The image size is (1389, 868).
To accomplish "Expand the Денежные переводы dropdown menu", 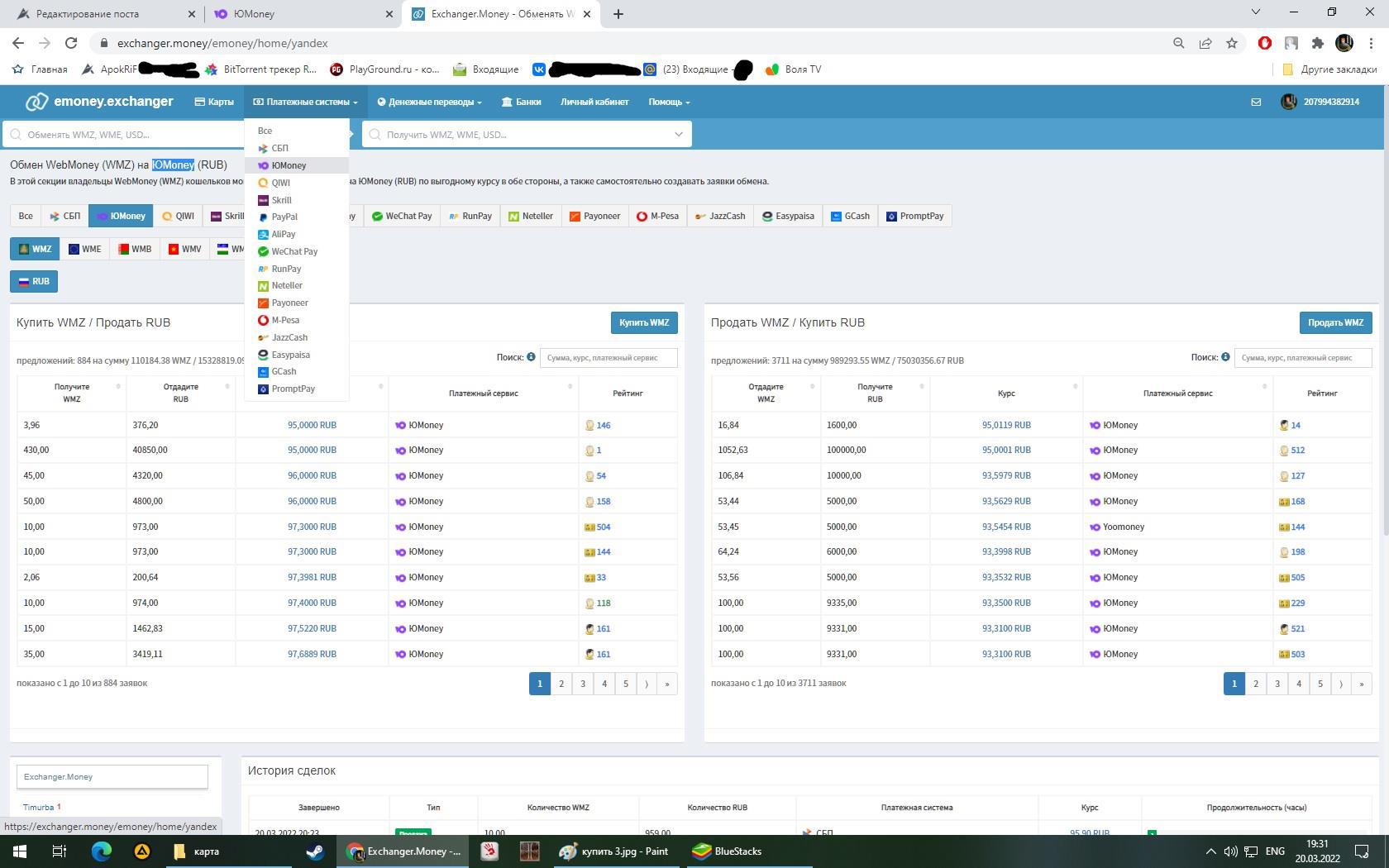I will click(429, 102).
